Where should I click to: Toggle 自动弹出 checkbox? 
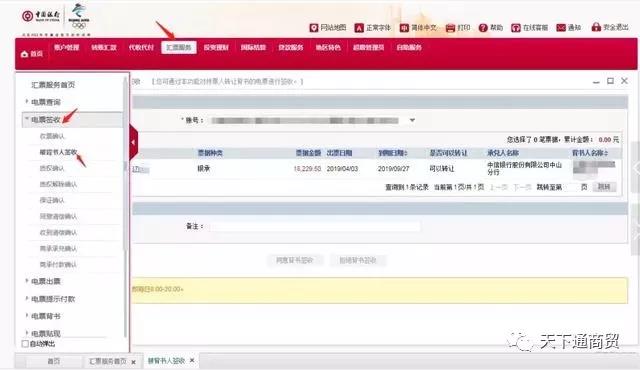tap(25, 344)
